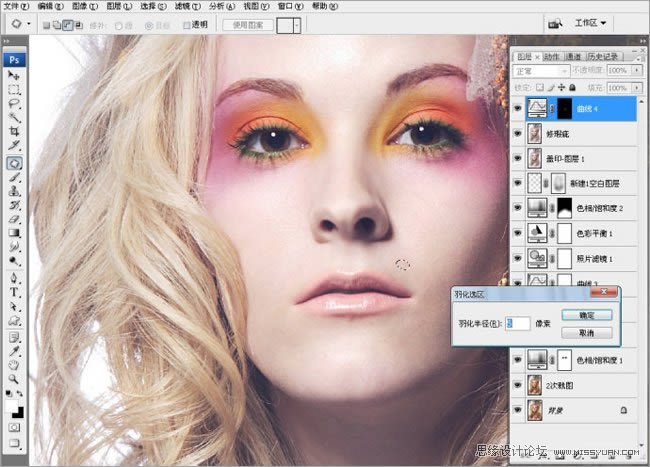Image resolution: width=650 pixels, height=467 pixels.
Task: Click the 羽化半径 input field
Action: point(518,323)
